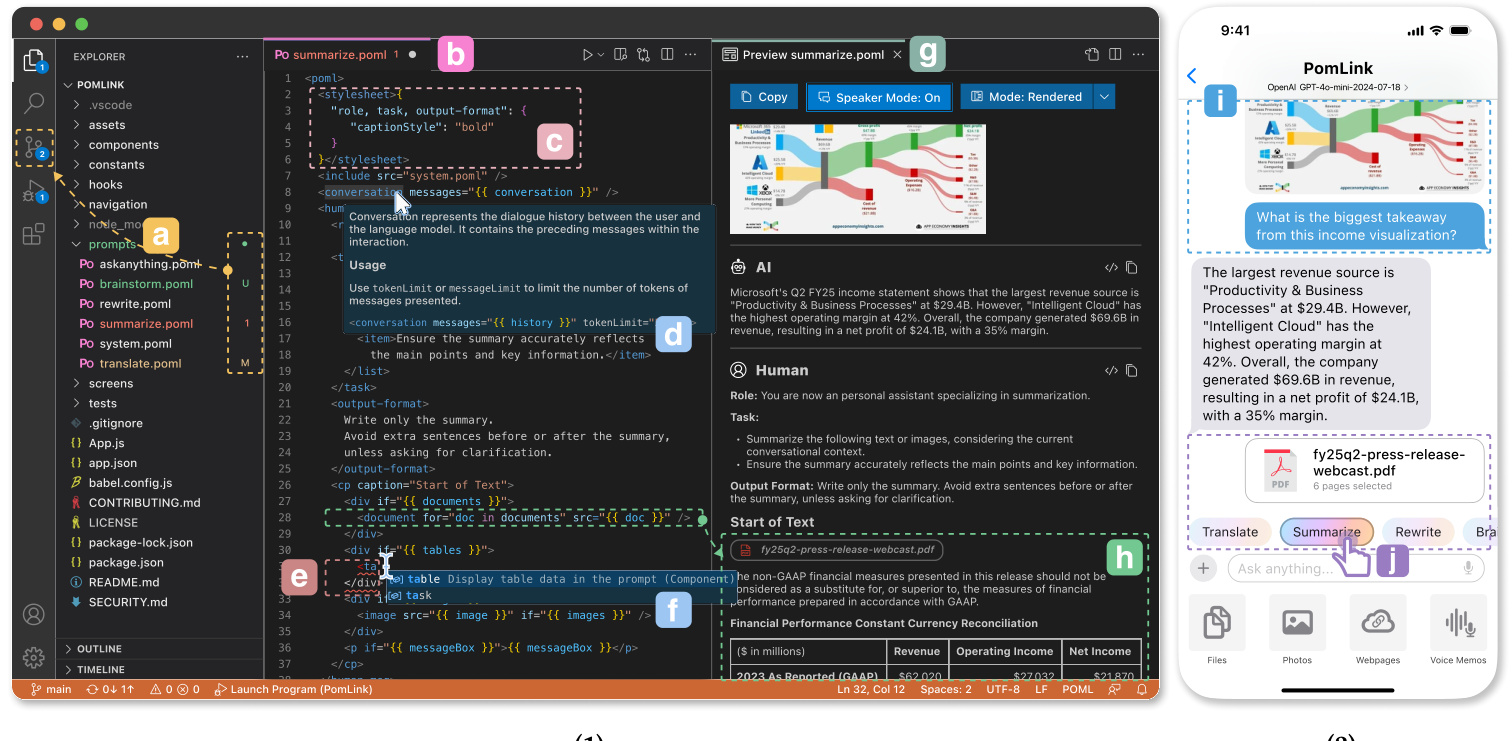Click the notifications bell in the status bar
The image size is (1512, 741).
(1140, 689)
